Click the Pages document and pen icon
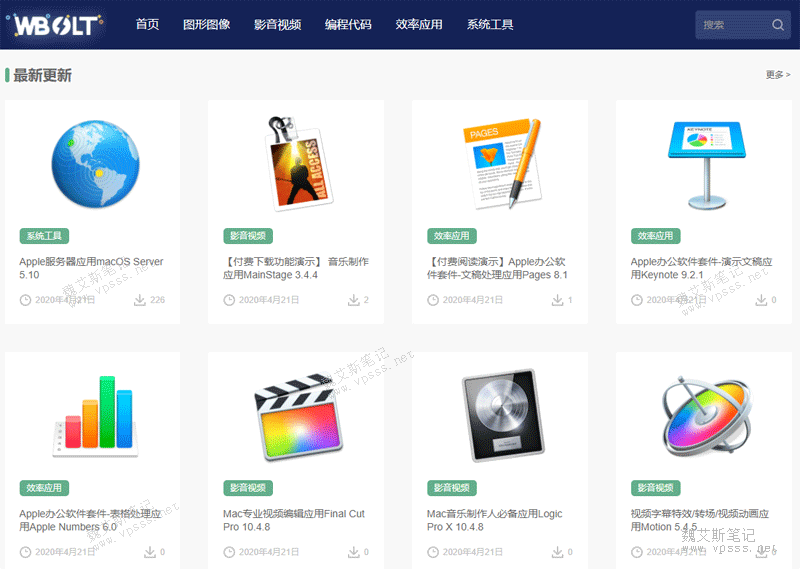800x569 pixels. 502,163
